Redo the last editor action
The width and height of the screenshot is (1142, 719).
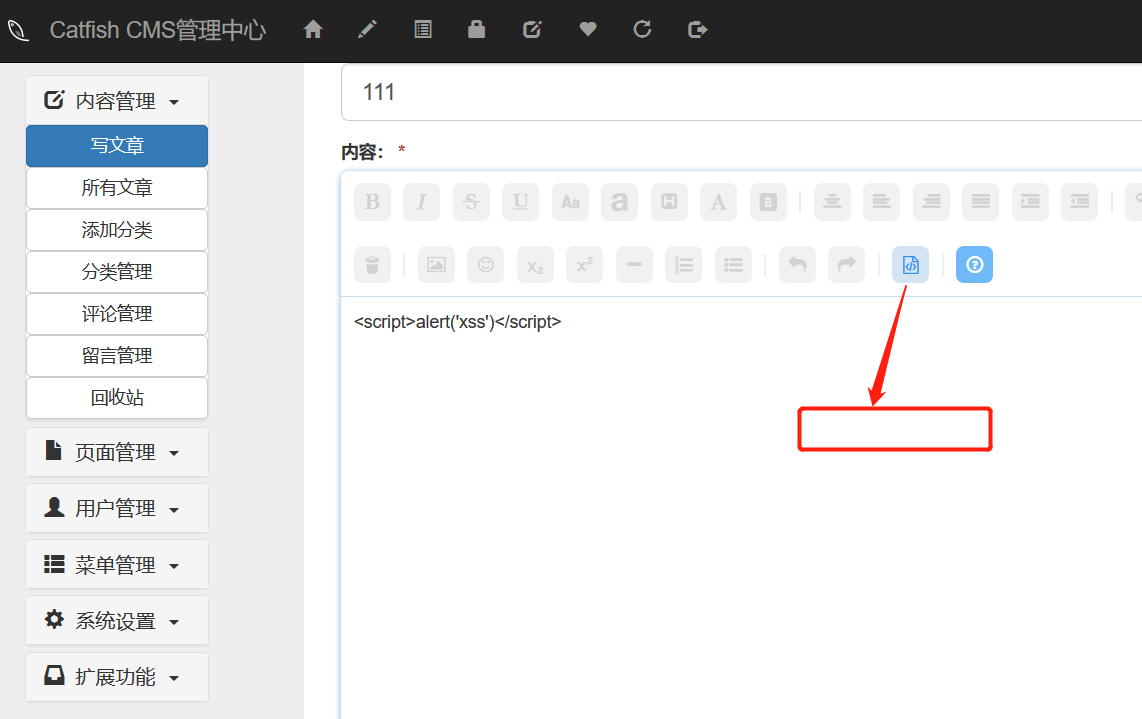click(x=846, y=264)
